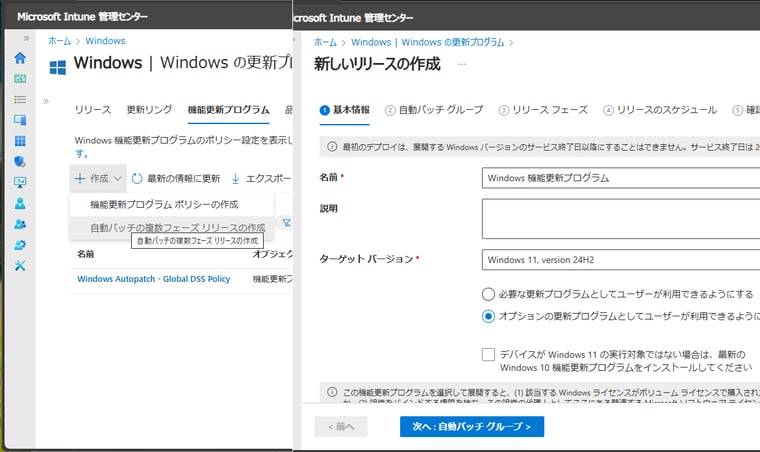Open Groups icon in left sidebar

coord(20,224)
